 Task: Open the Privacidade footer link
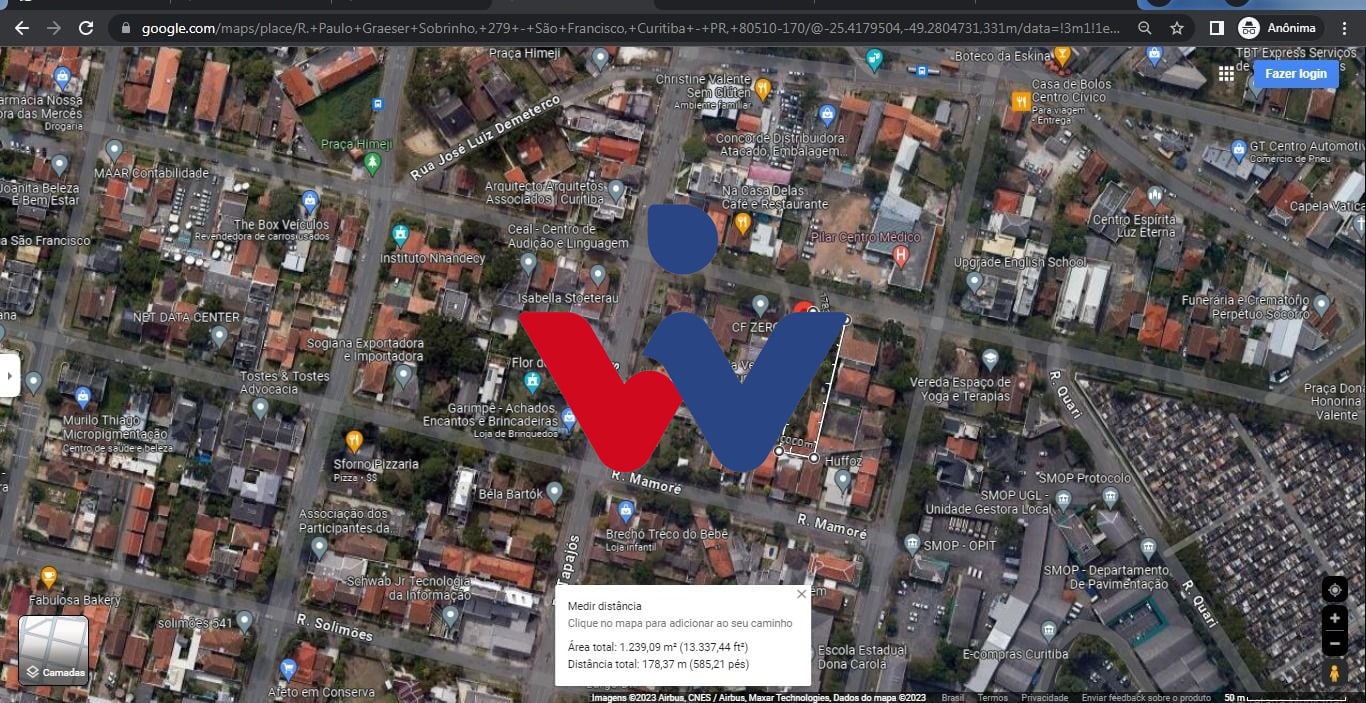(x=1045, y=698)
